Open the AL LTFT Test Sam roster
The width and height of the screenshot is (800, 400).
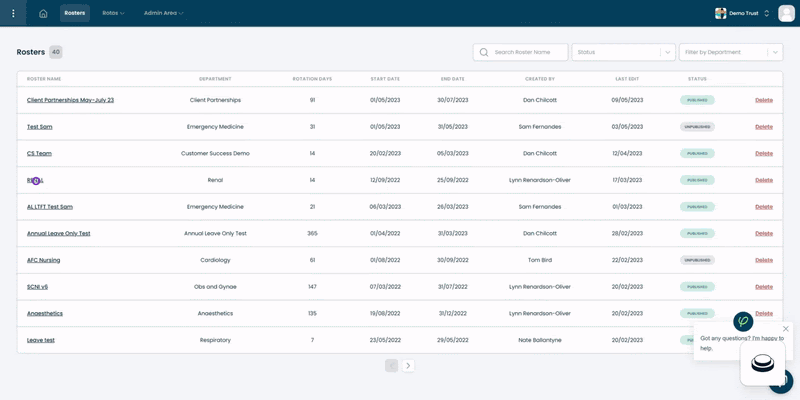[x=49, y=207]
